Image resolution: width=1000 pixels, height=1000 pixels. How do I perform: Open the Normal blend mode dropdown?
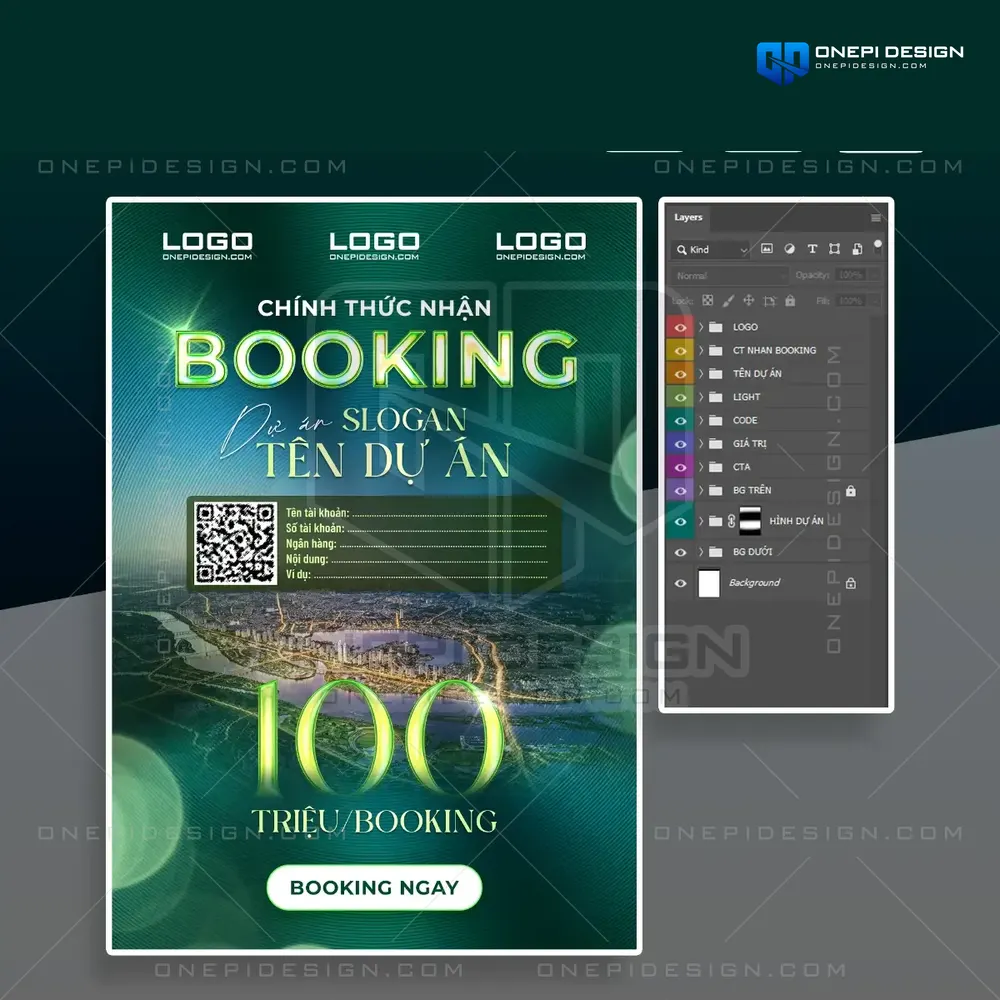[729, 276]
